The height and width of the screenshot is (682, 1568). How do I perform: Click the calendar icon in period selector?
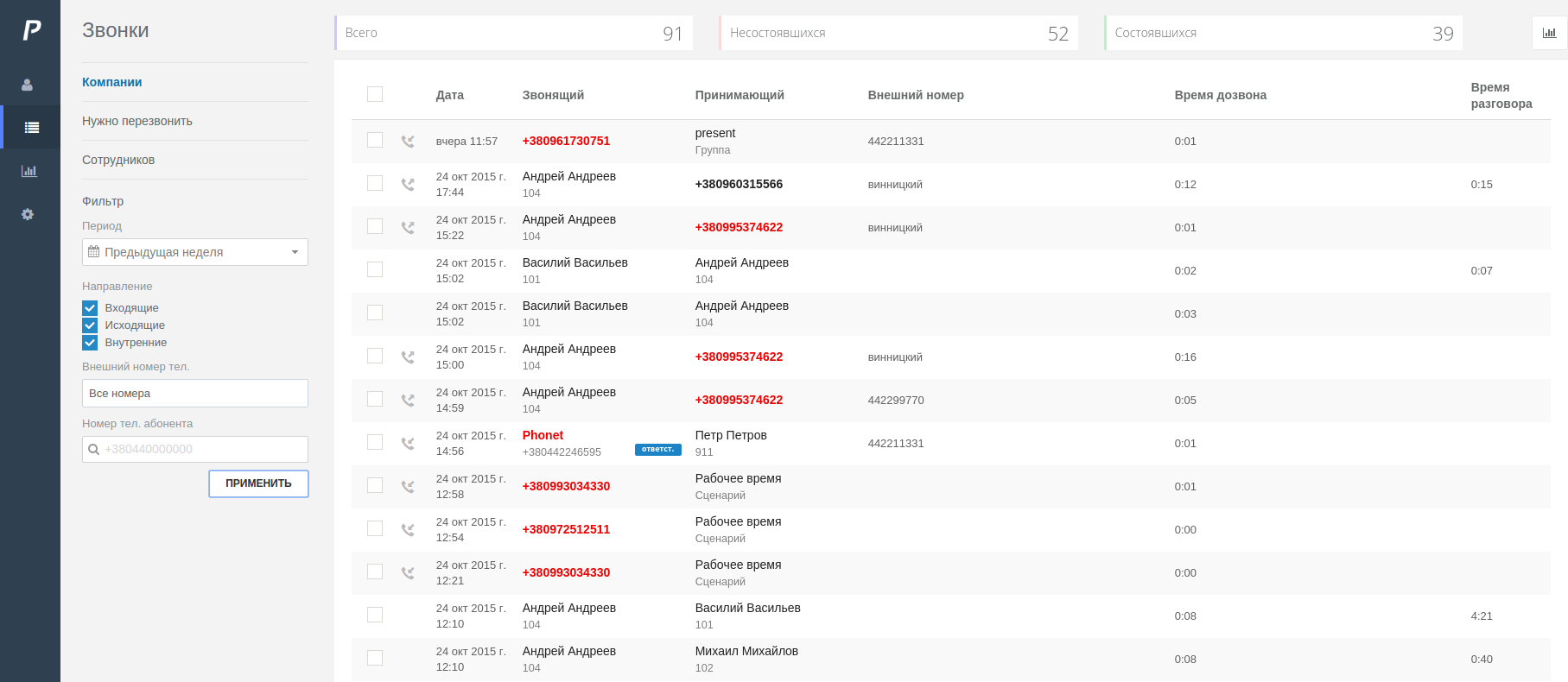tap(94, 252)
